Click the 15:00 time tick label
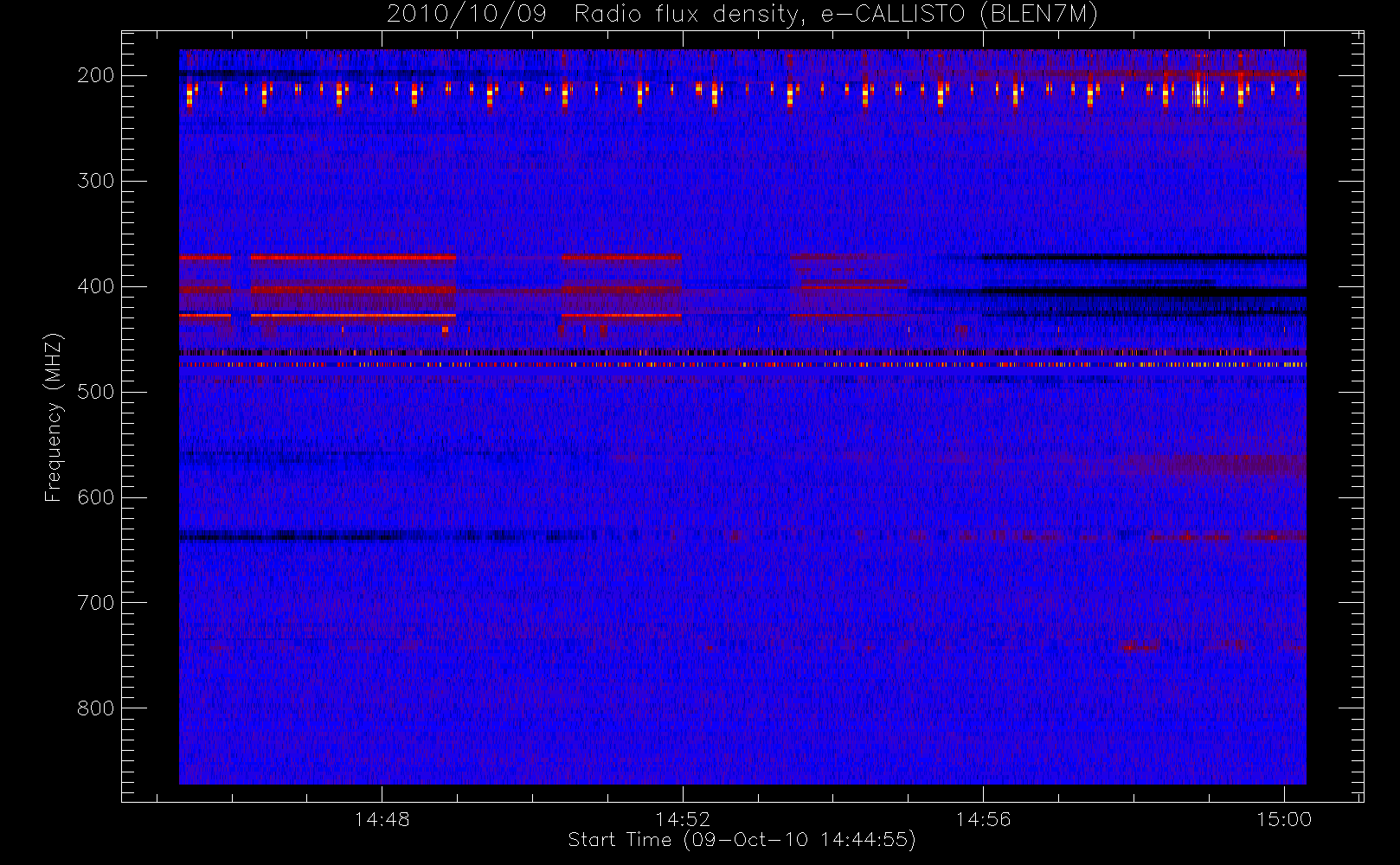The height and width of the screenshot is (865, 1400). (1284, 819)
